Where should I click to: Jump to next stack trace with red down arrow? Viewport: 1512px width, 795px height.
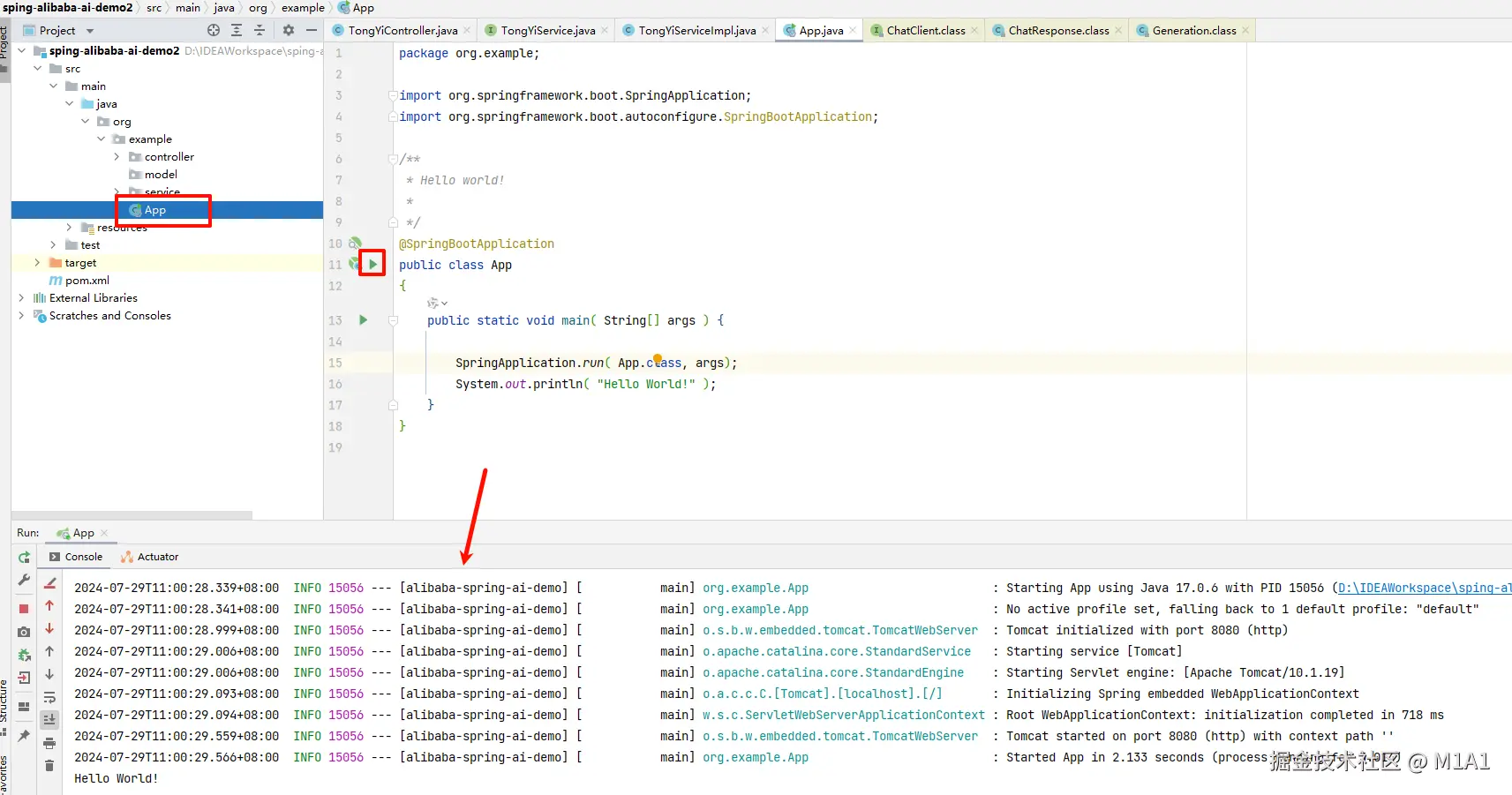pos(49,628)
